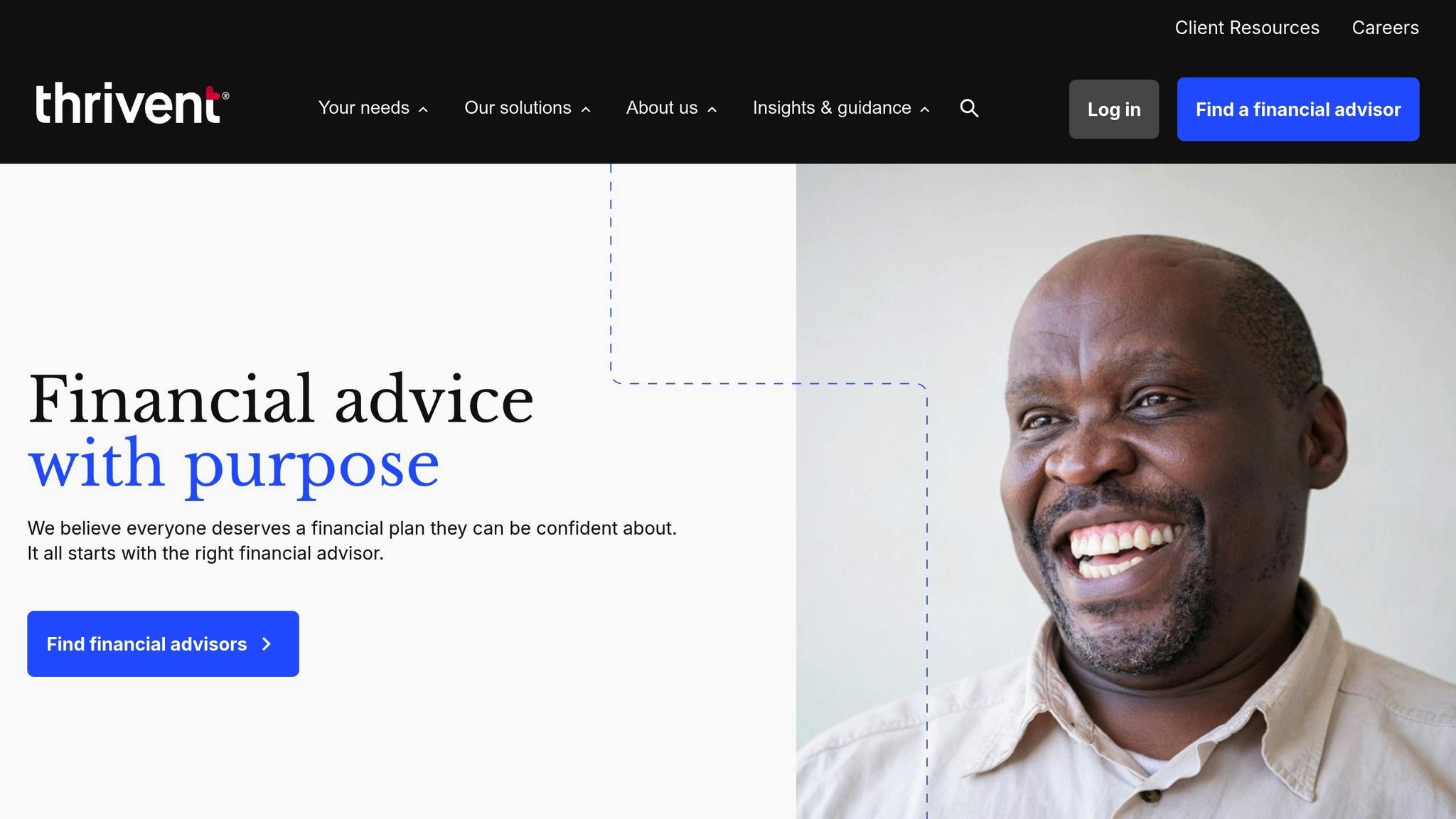The image size is (1456, 819).
Task: Click the Thrivent logo
Action: (132, 103)
